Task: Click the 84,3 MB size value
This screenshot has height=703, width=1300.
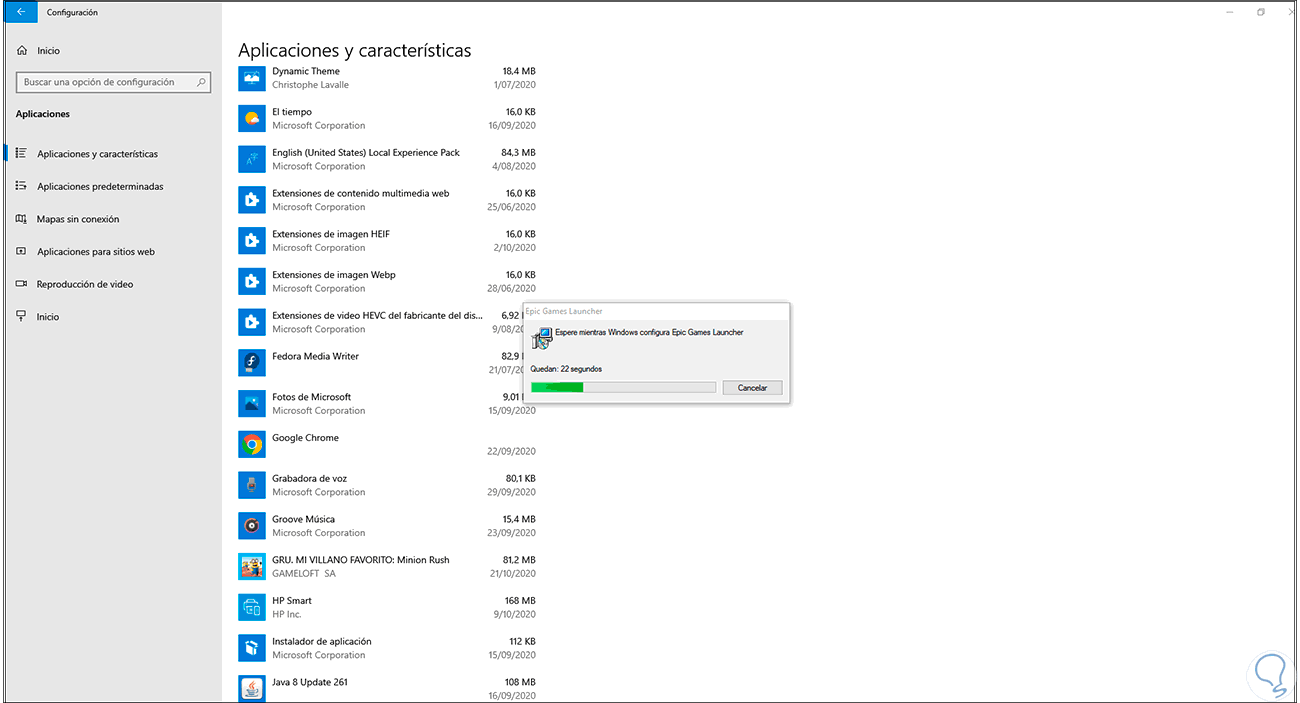Action: (x=519, y=153)
